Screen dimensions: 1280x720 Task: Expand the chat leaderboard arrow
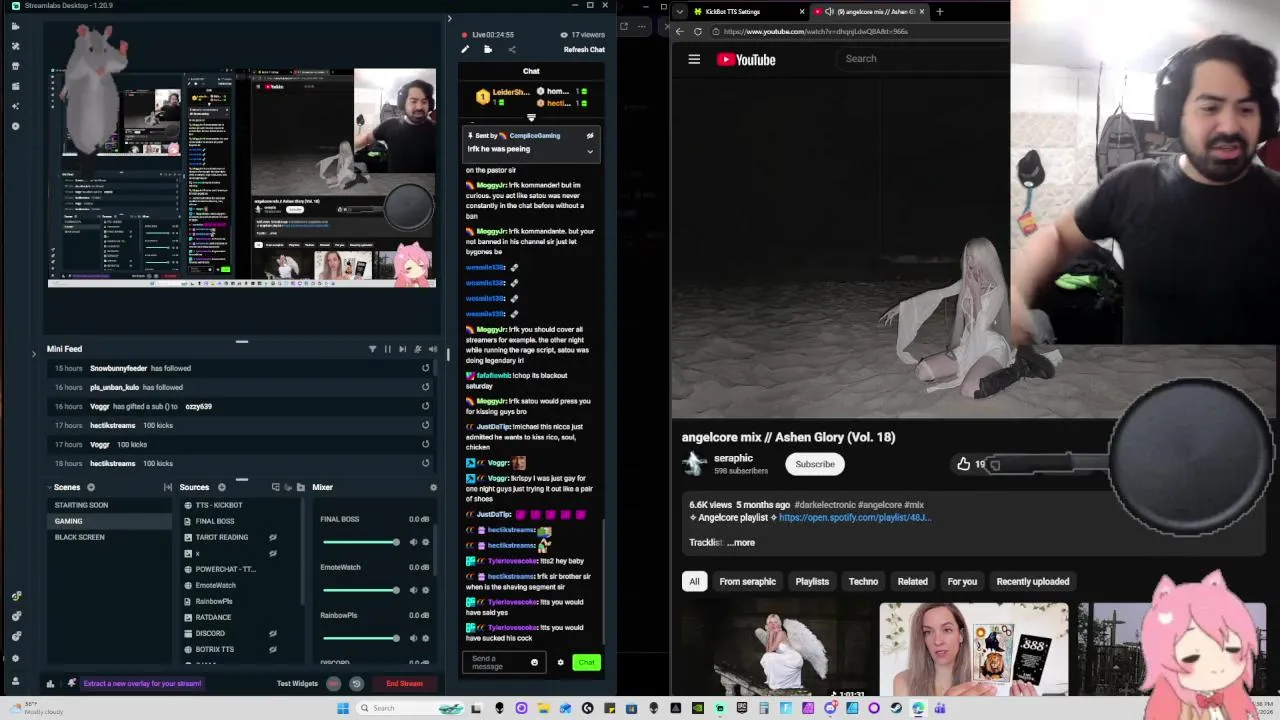pyautogui.click(x=531, y=118)
